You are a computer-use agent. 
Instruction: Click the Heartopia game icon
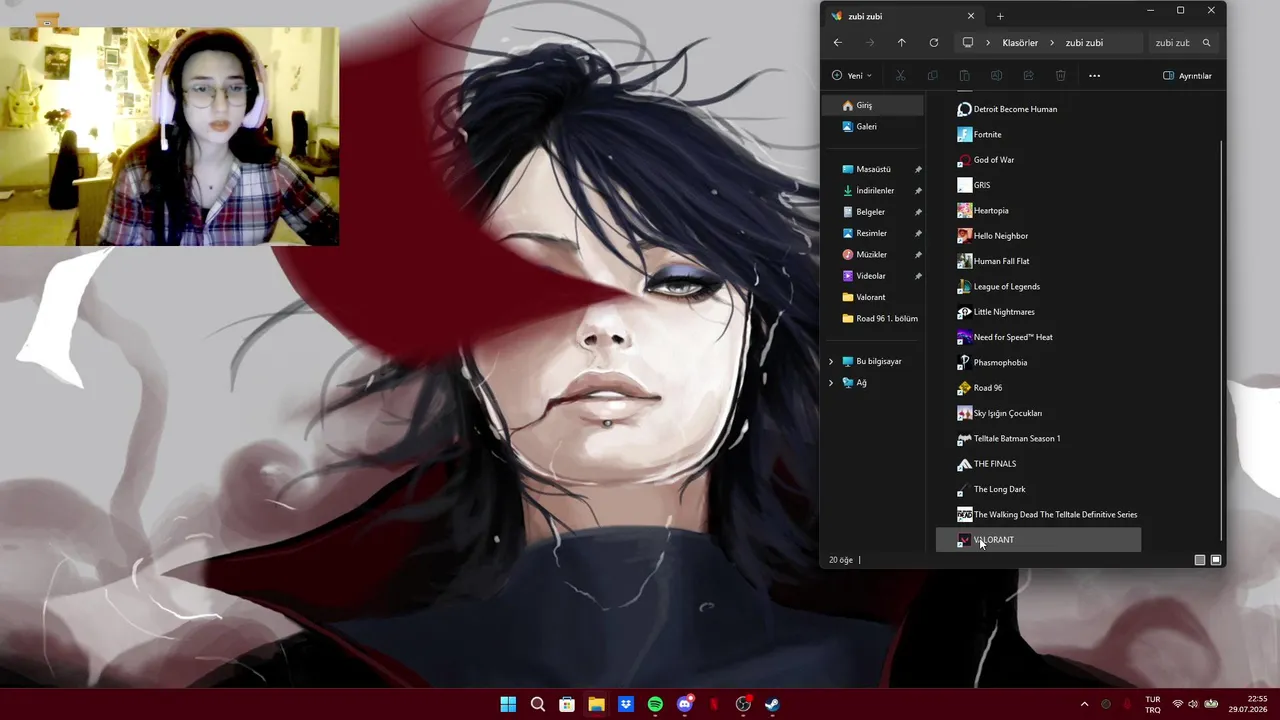click(x=964, y=210)
